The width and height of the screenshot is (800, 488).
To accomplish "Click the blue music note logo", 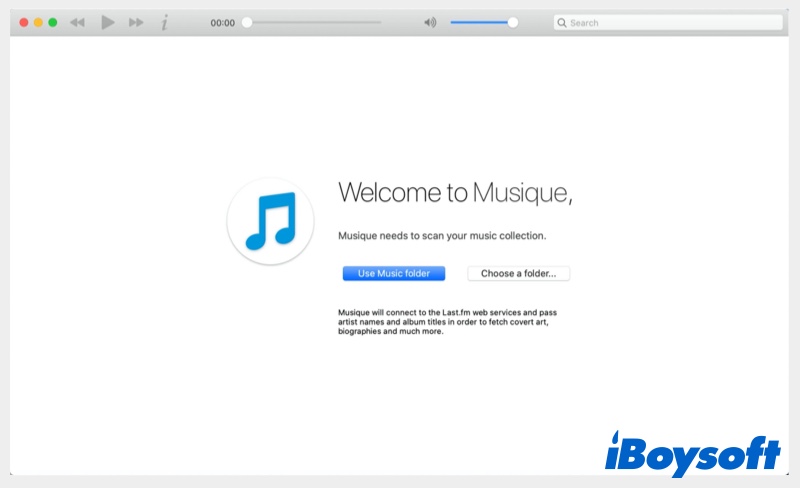I will pos(270,221).
